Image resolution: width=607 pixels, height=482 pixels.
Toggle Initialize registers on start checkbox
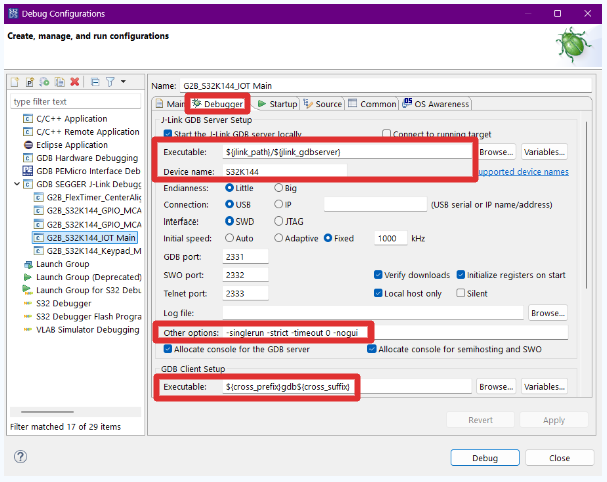[x=461, y=274]
